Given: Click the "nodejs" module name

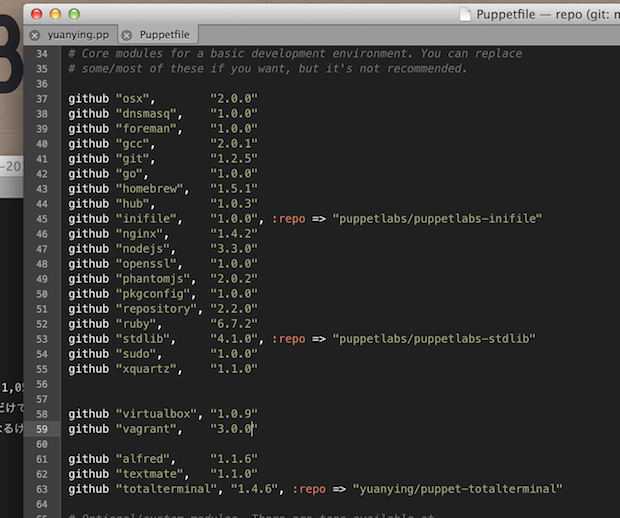Looking at the screenshot, I should coord(143,249).
